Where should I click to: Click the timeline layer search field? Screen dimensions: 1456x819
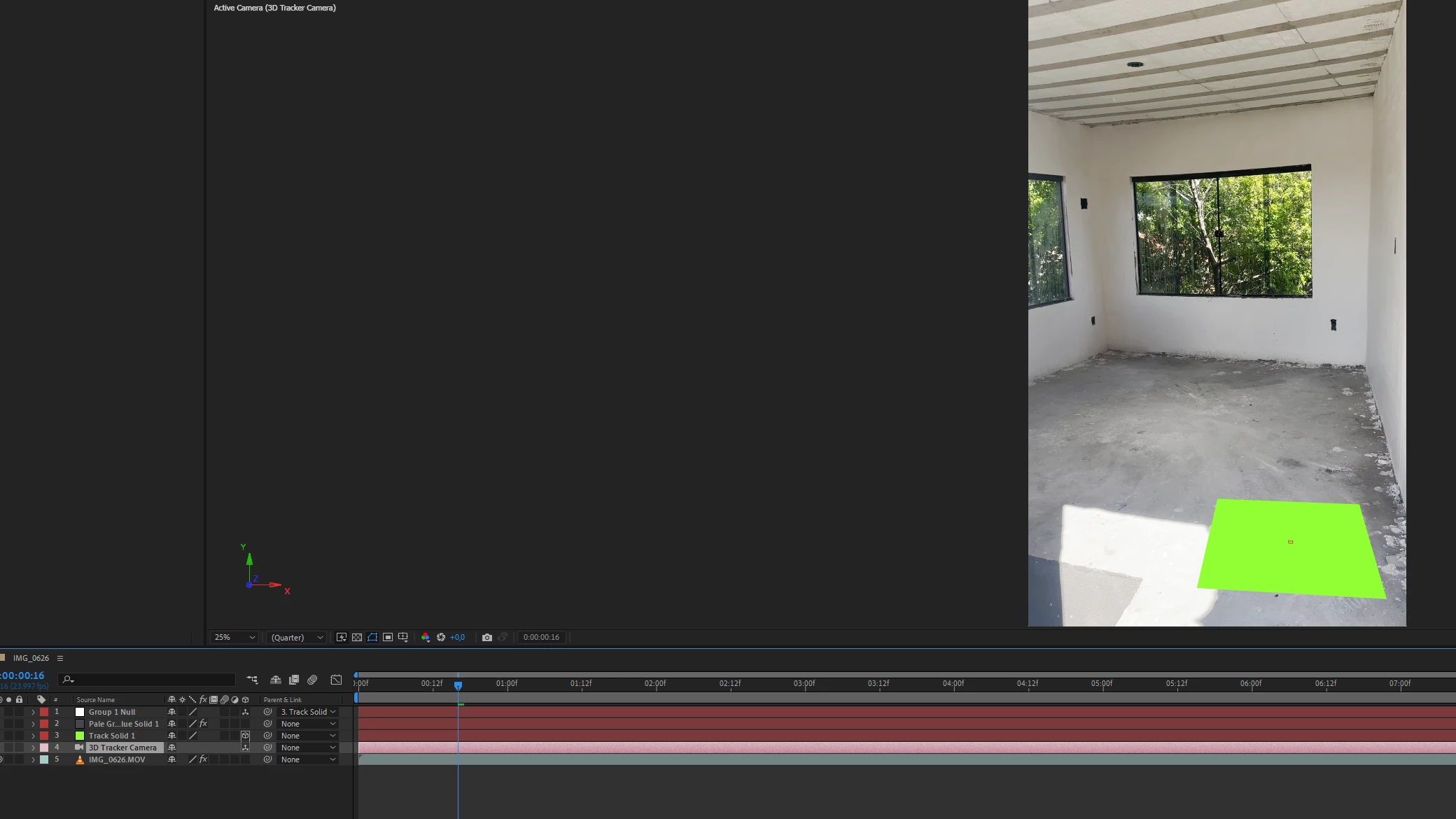point(150,680)
